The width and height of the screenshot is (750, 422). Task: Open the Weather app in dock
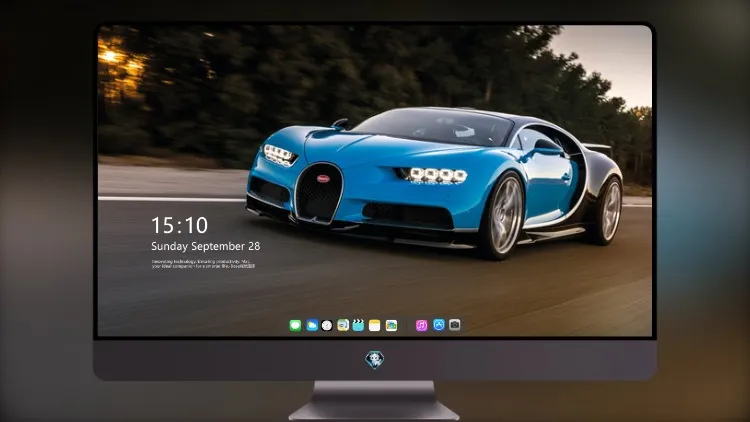pyautogui.click(x=312, y=325)
